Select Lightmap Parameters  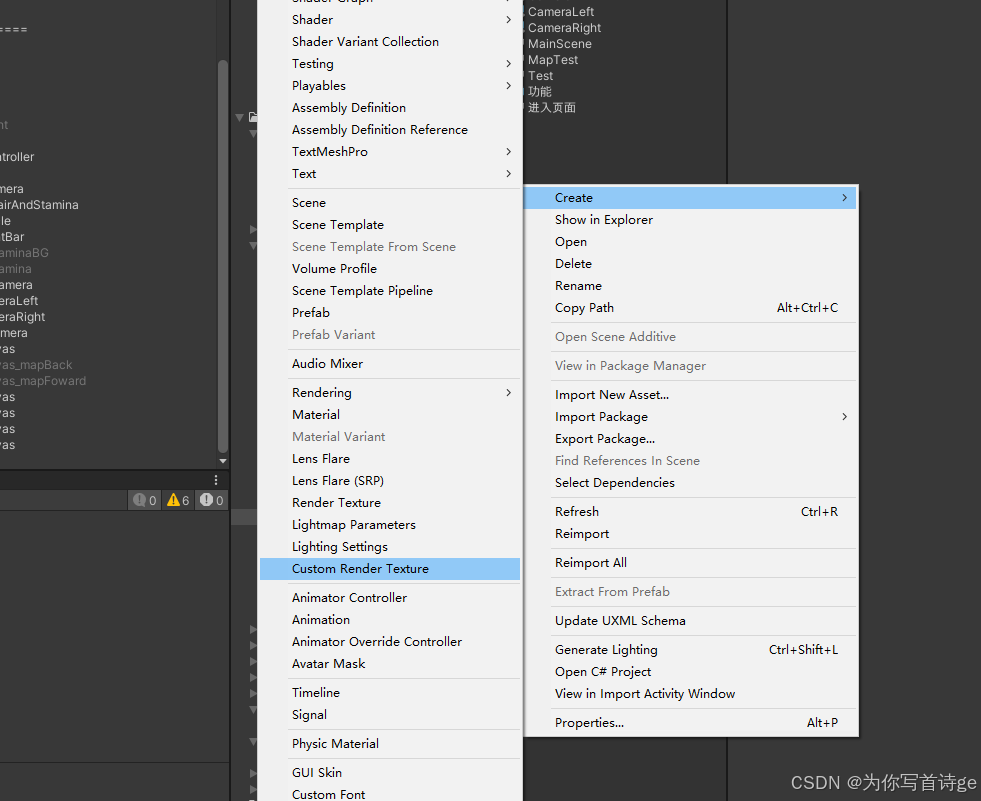tap(390, 525)
